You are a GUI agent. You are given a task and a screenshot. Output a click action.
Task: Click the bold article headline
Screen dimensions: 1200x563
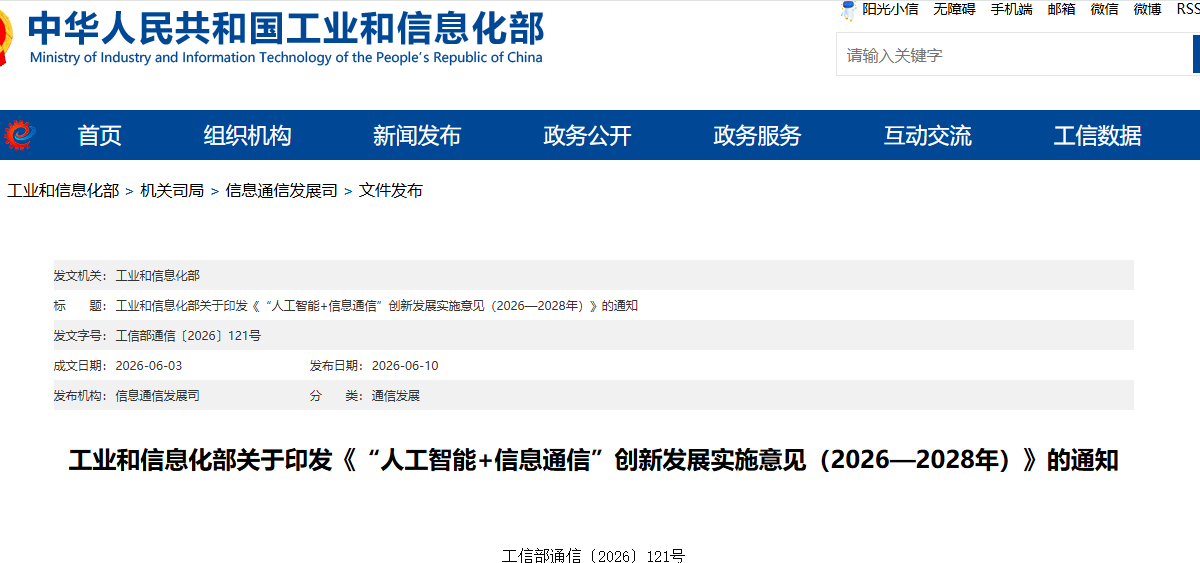click(593, 461)
